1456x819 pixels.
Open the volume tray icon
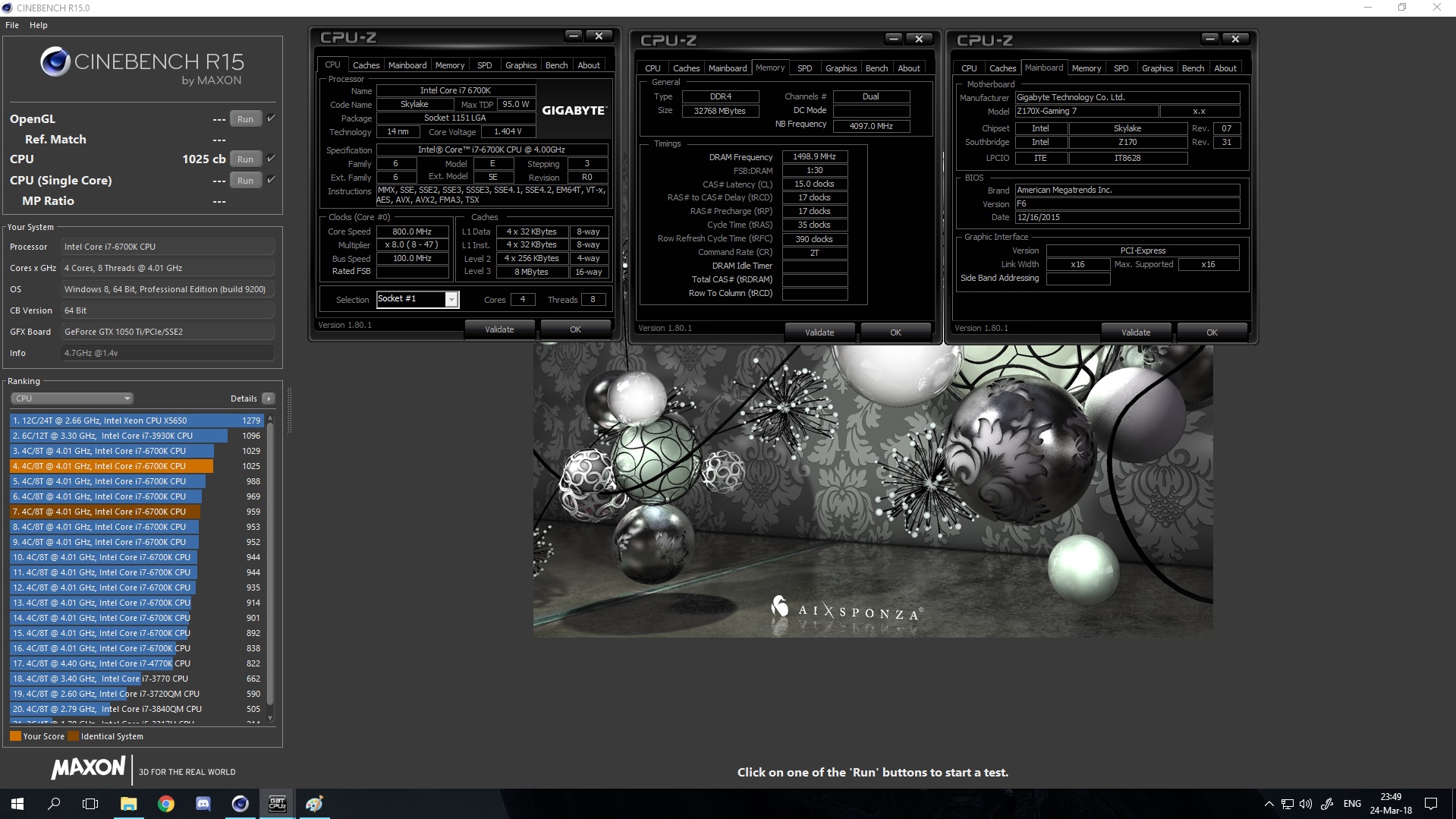(x=1306, y=804)
